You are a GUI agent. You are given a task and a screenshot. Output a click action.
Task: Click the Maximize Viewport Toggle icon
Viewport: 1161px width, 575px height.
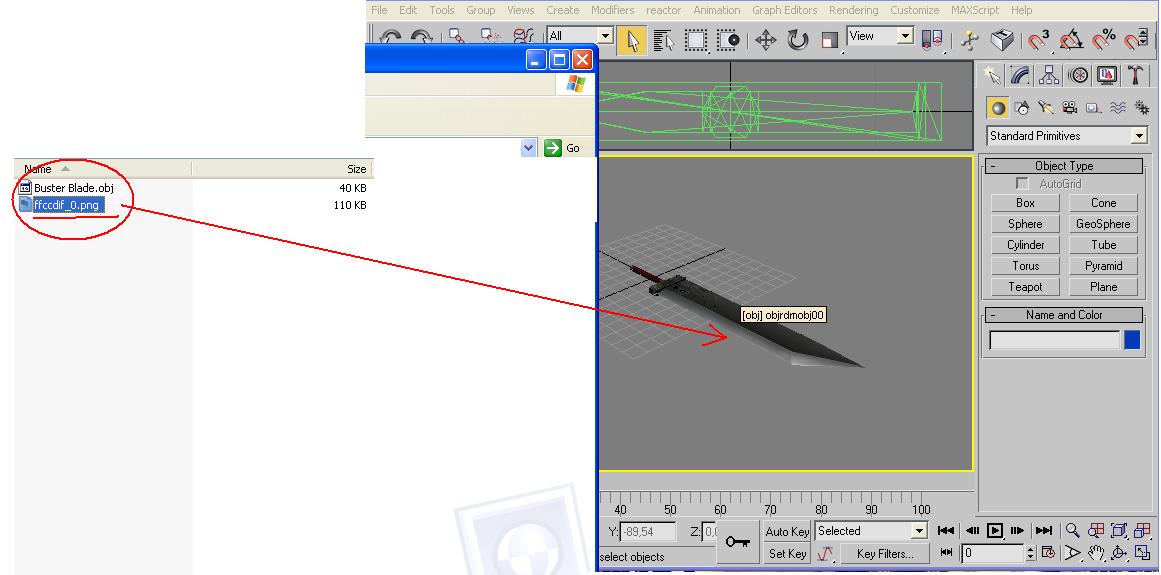pyautogui.click(x=1142, y=554)
